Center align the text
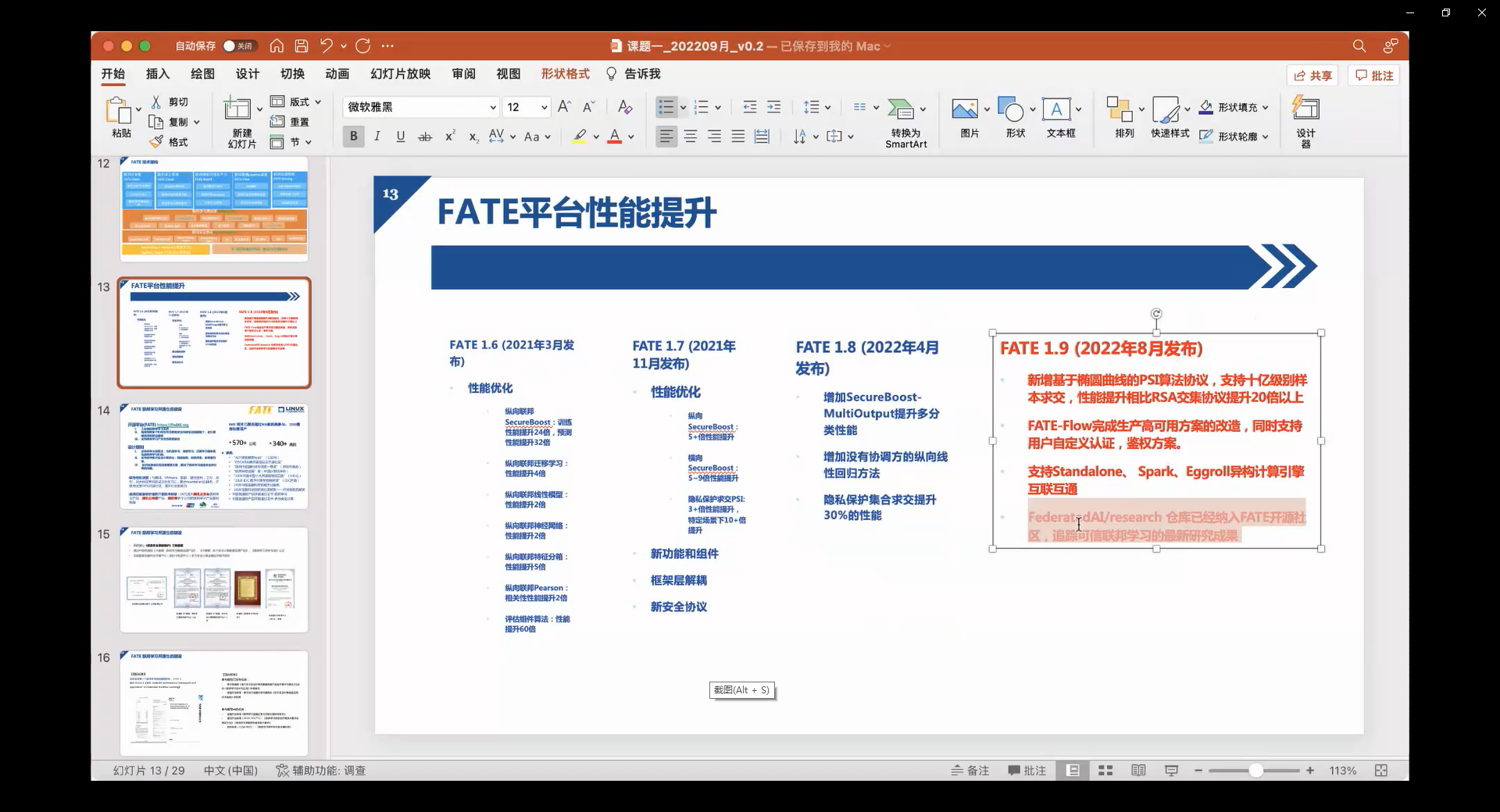The width and height of the screenshot is (1500, 812). coord(691,137)
